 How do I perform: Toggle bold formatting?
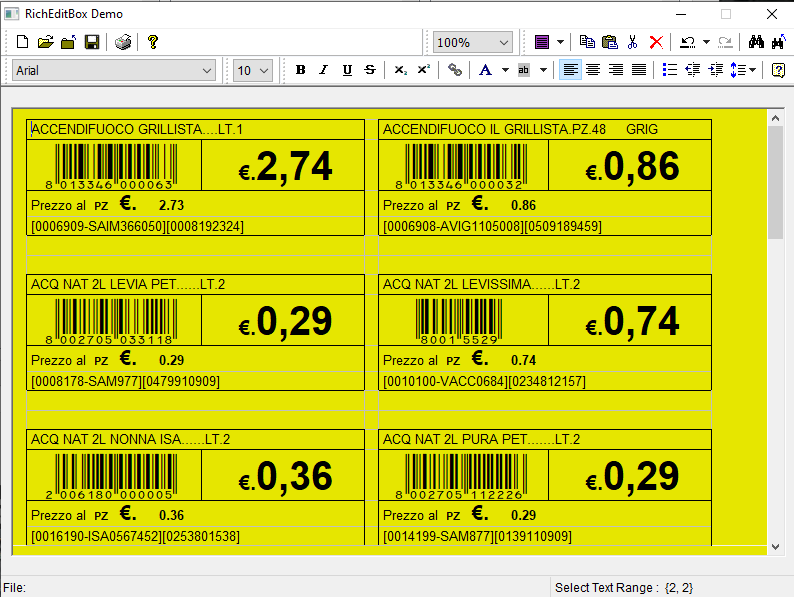point(300,70)
